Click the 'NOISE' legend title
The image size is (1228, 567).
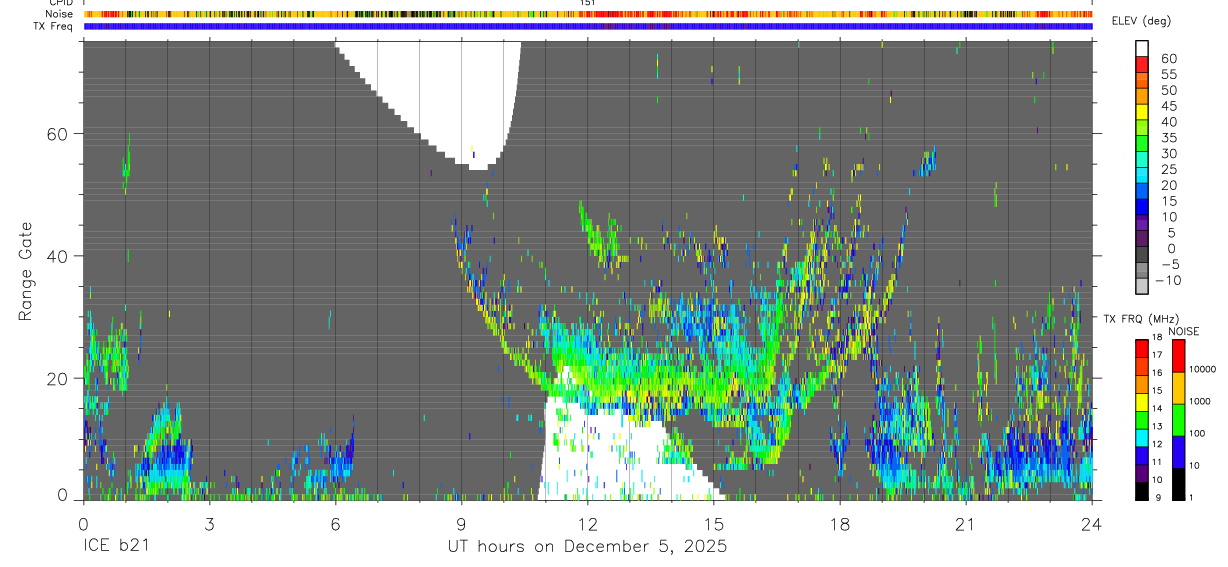[1183, 331]
